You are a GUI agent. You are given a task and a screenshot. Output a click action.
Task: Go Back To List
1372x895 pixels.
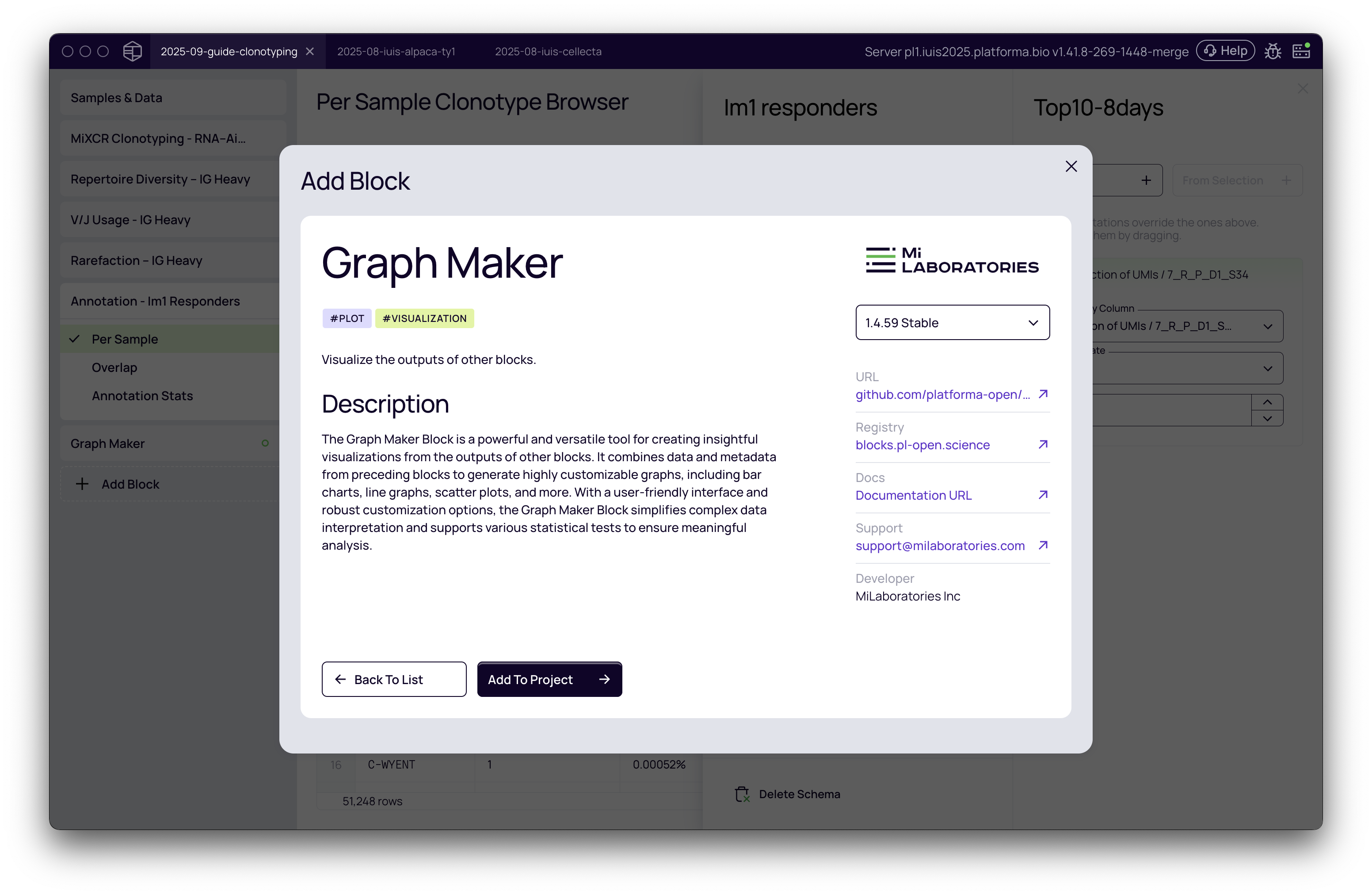click(x=394, y=679)
